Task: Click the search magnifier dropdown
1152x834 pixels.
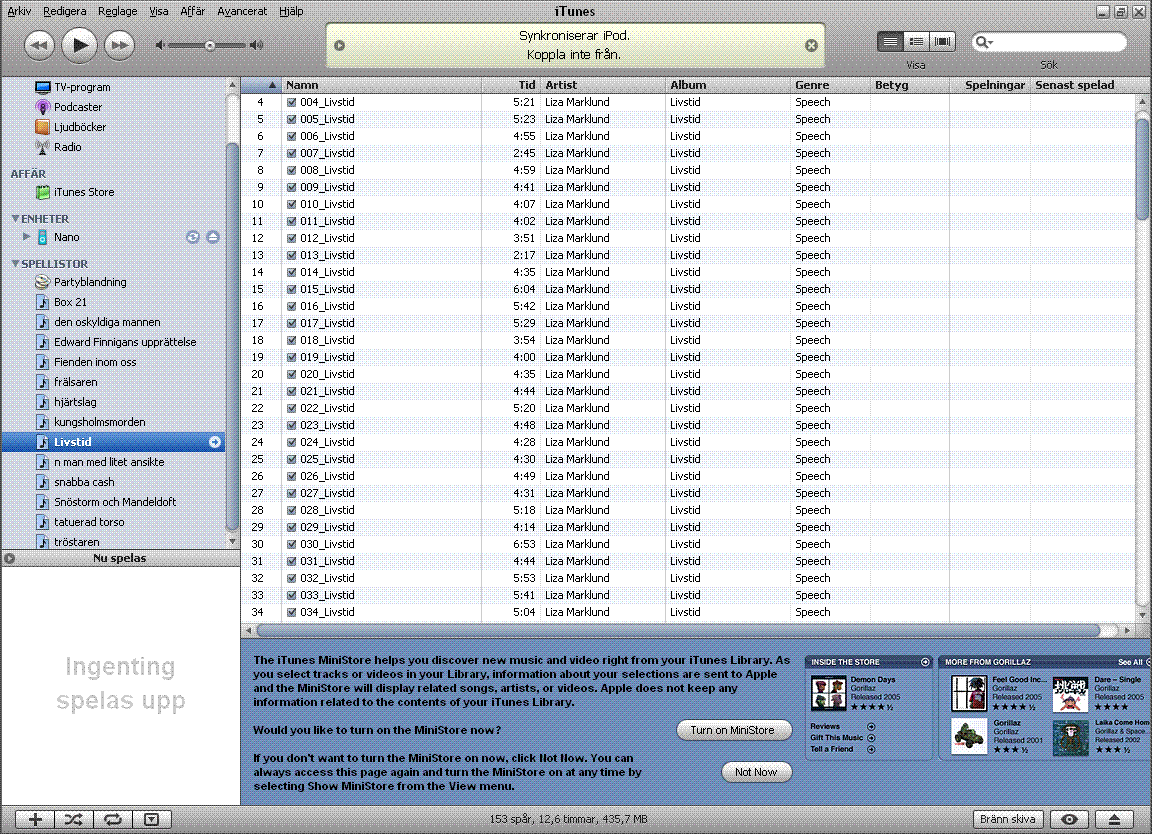Action: click(984, 43)
